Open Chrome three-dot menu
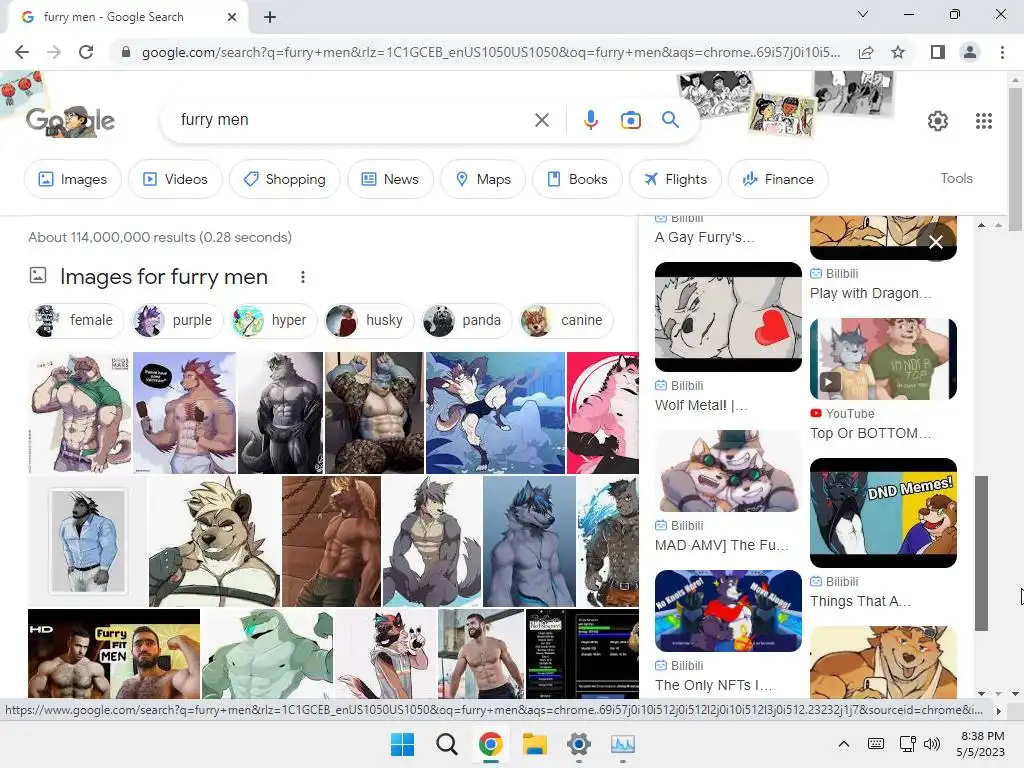 click(x=1002, y=52)
